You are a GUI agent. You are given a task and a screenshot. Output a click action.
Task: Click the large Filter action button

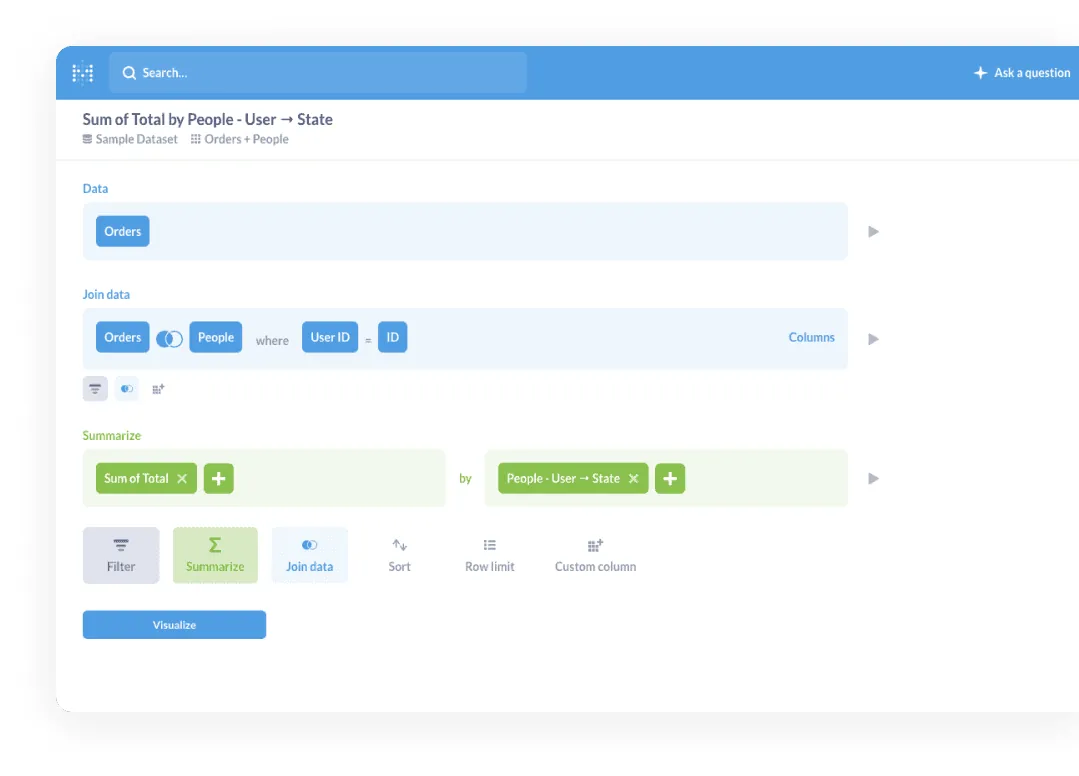tap(121, 555)
